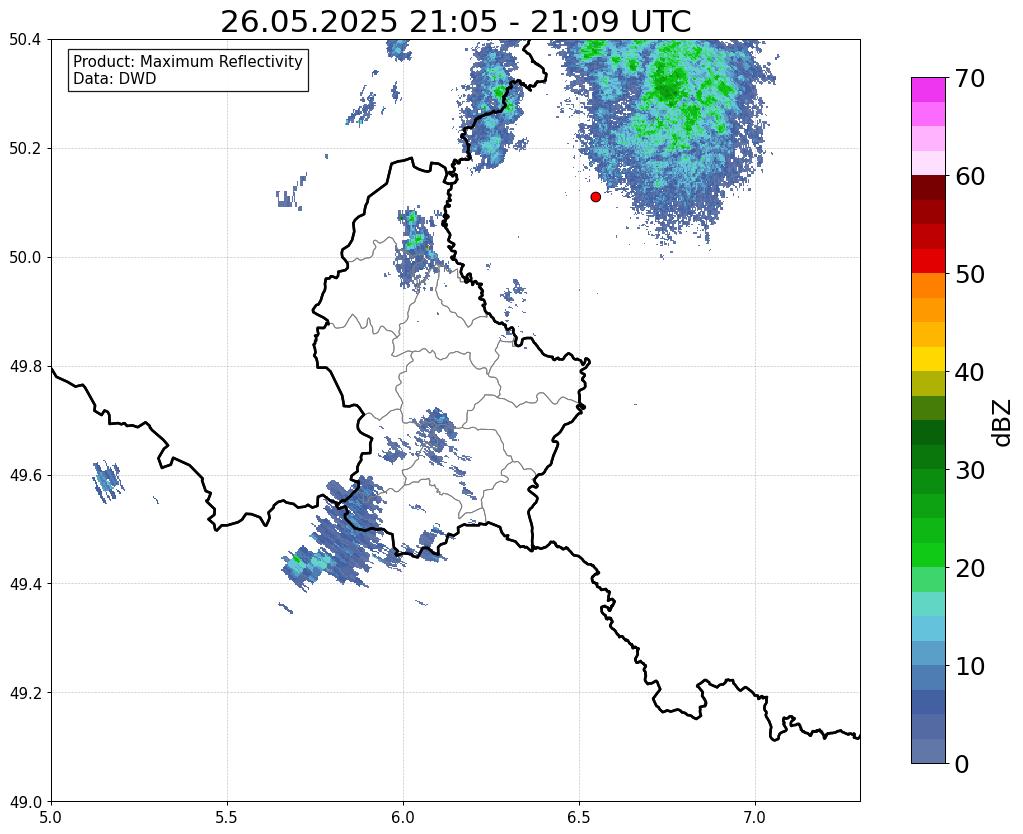Click latitude axis label 49.6
The width and height of the screenshot is (1023, 834).
(25, 476)
